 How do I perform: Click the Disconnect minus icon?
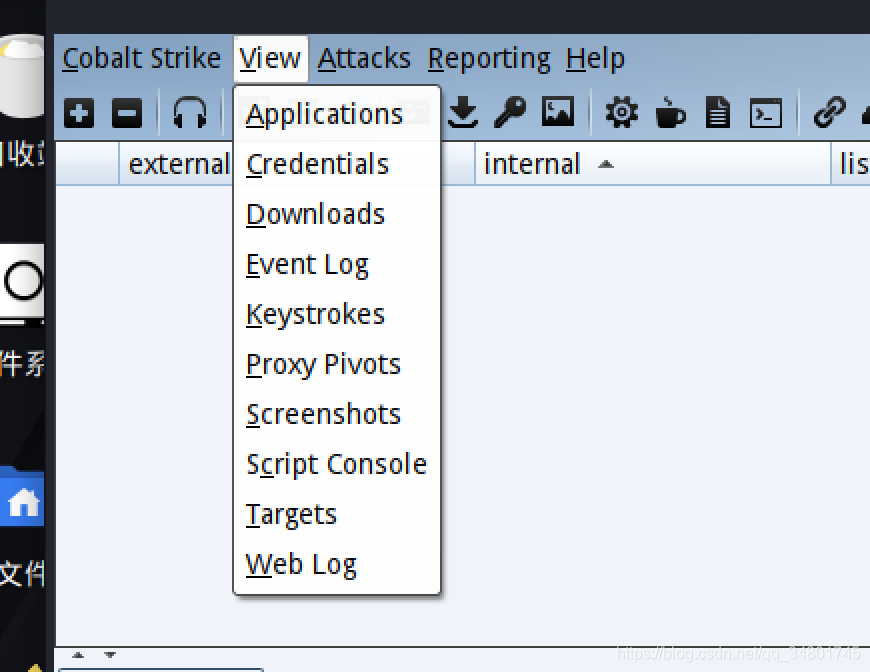(127, 113)
